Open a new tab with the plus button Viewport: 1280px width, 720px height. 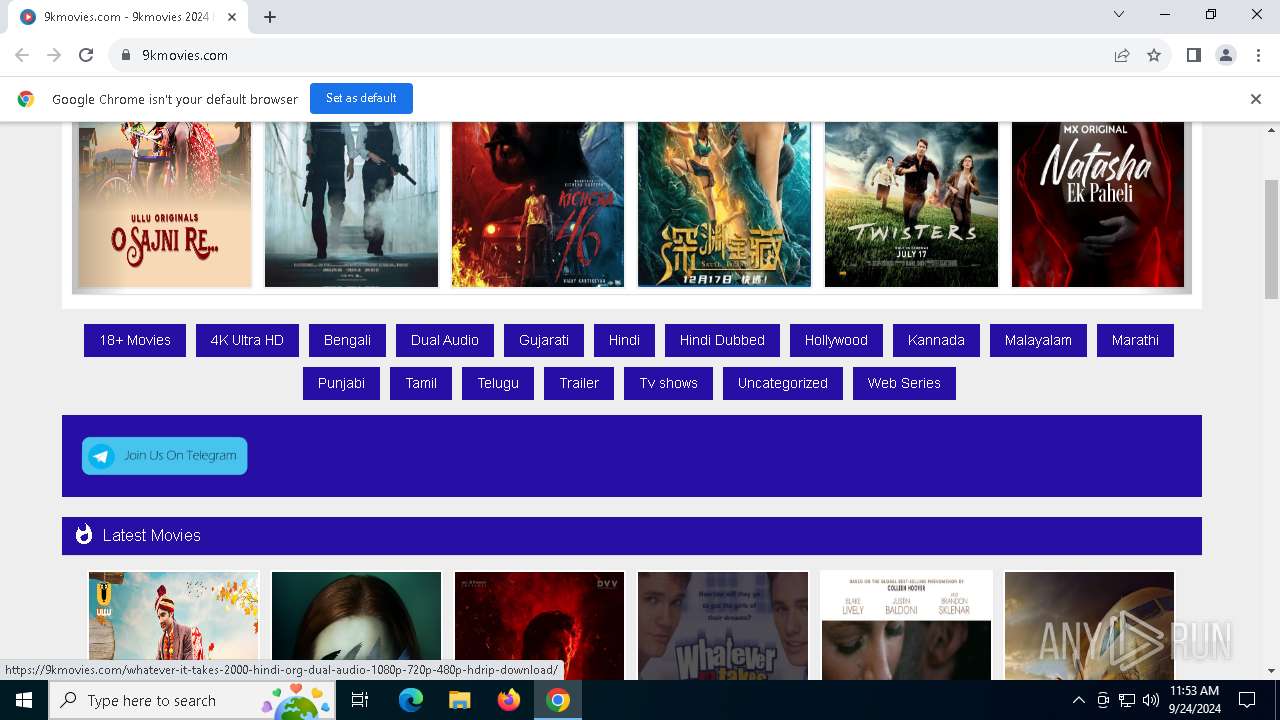click(x=270, y=17)
